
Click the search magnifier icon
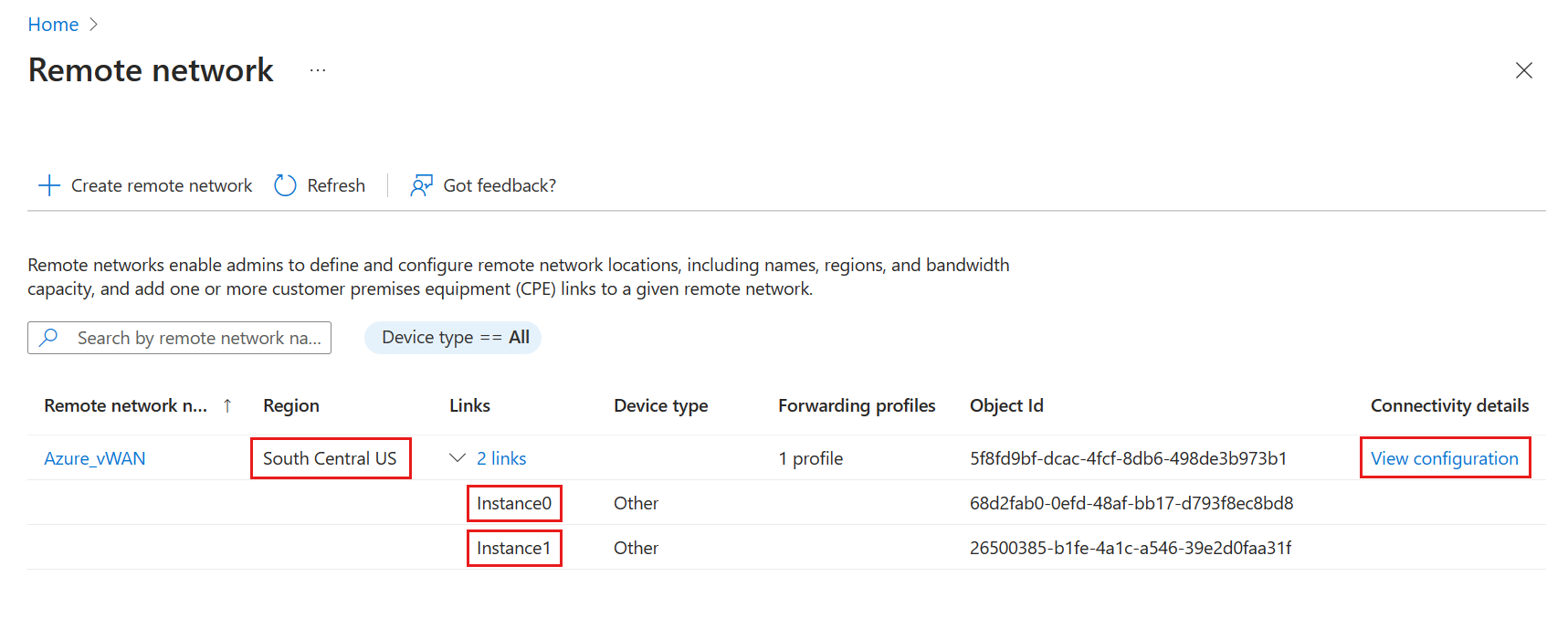(49, 338)
